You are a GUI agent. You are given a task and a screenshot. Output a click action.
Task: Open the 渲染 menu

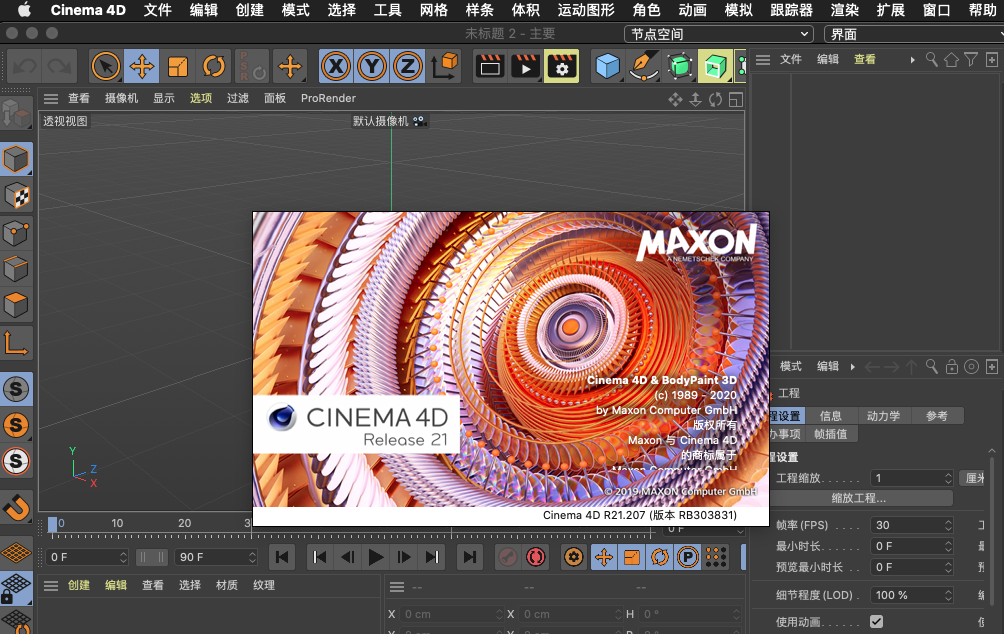pyautogui.click(x=845, y=10)
